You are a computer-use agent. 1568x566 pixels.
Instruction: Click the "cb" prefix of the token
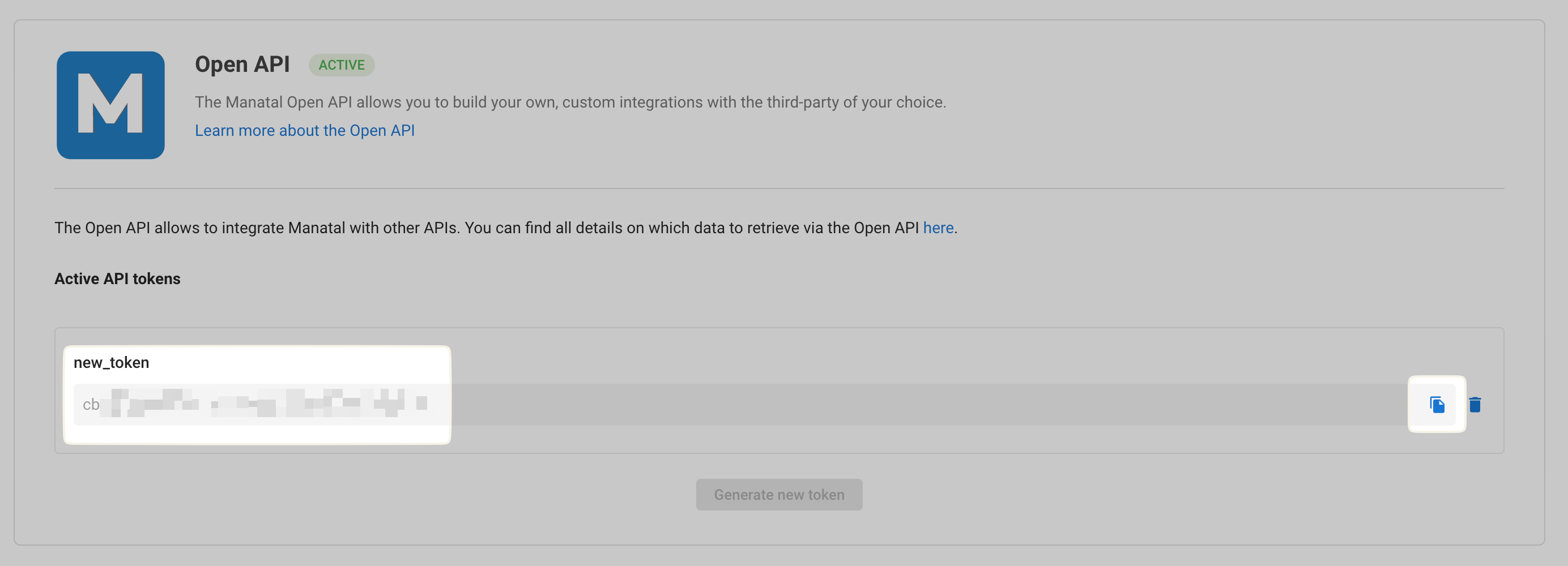tap(91, 404)
